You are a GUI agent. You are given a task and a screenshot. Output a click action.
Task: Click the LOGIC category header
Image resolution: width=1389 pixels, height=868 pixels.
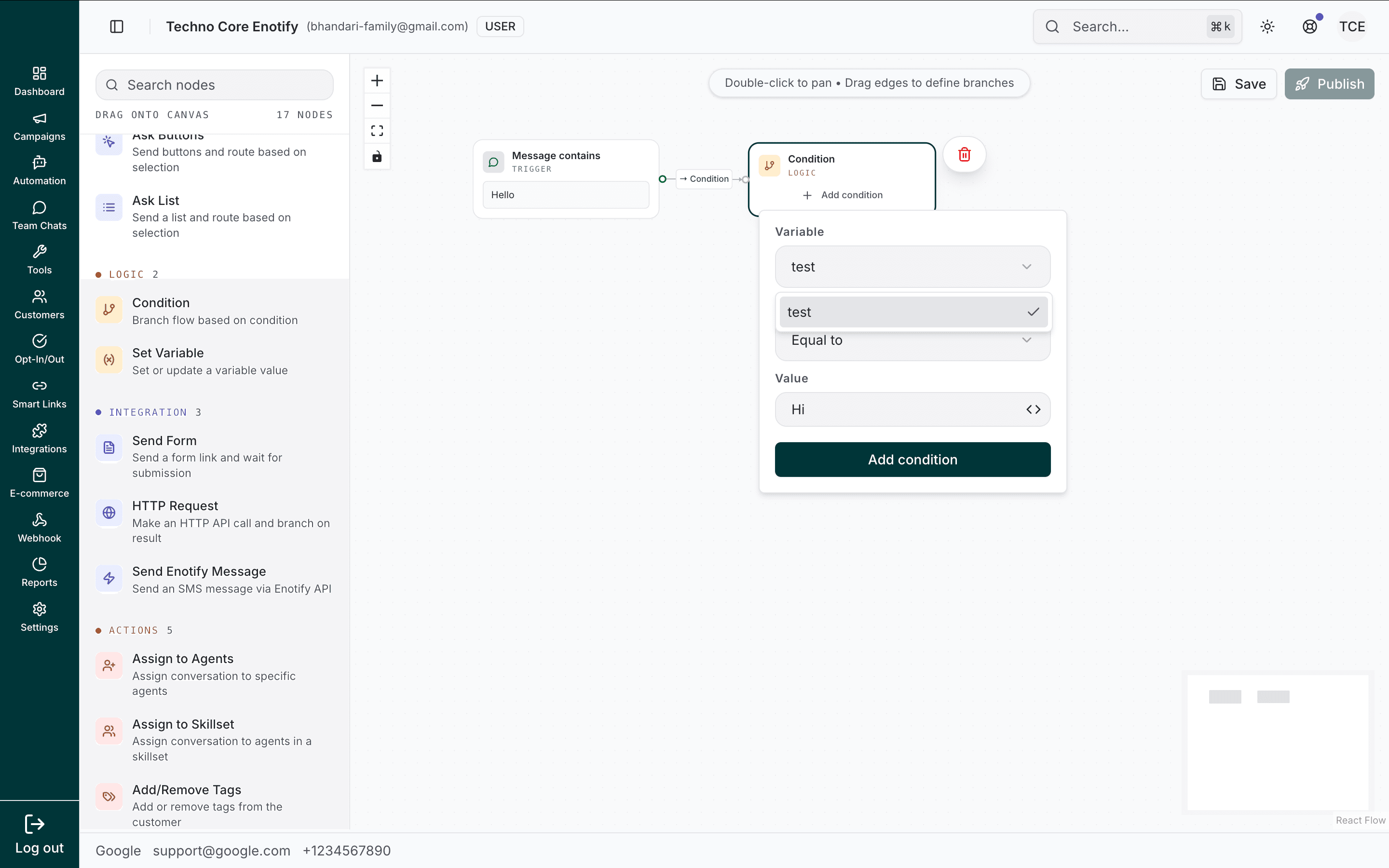tap(127, 274)
